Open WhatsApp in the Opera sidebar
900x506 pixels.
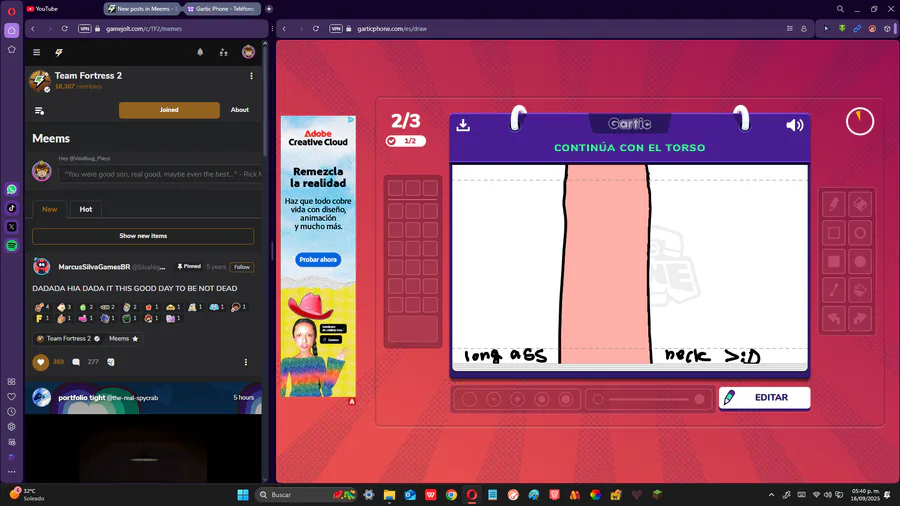pos(11,189)
